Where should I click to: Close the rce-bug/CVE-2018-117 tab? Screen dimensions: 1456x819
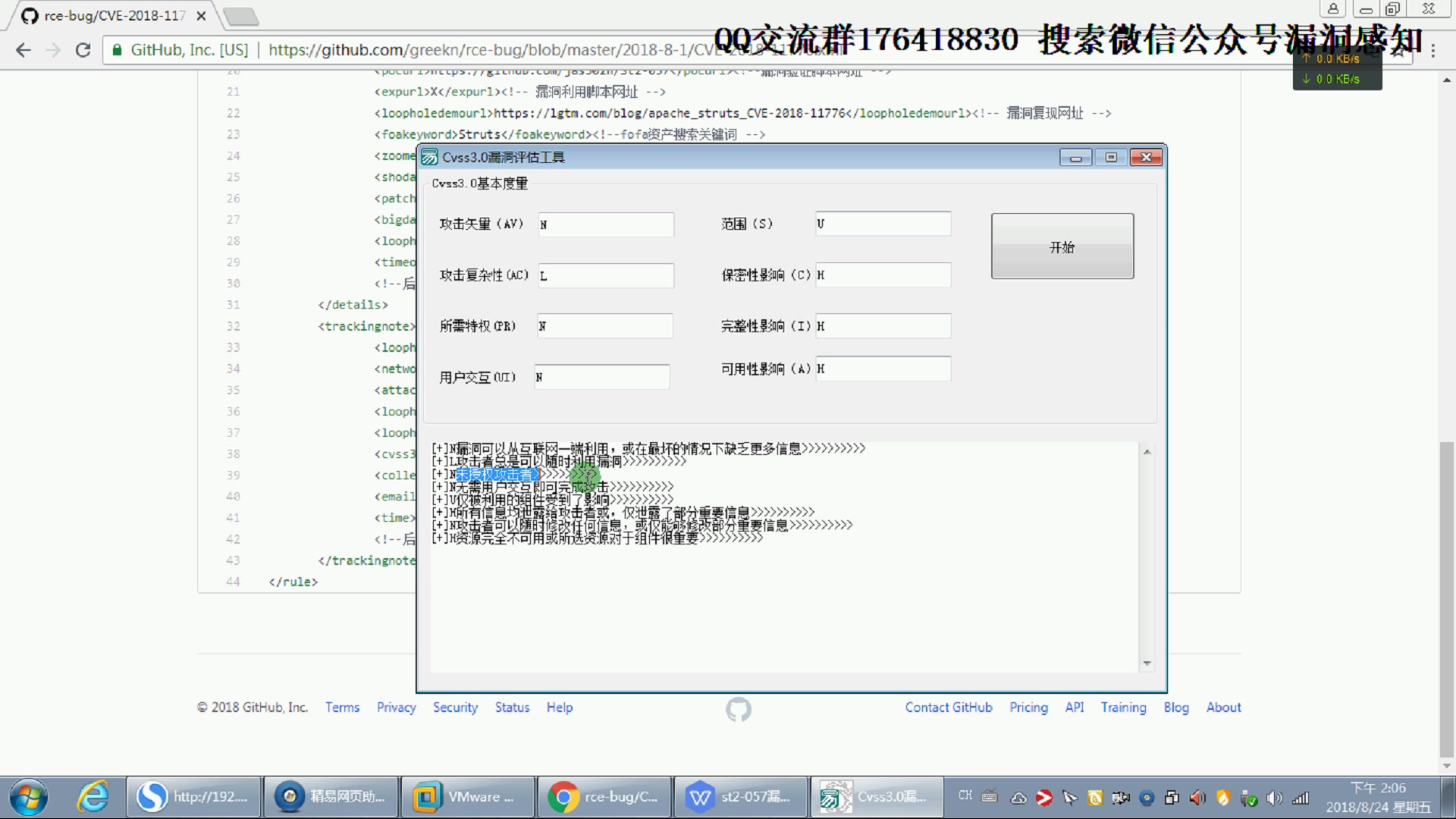point(201,15)
